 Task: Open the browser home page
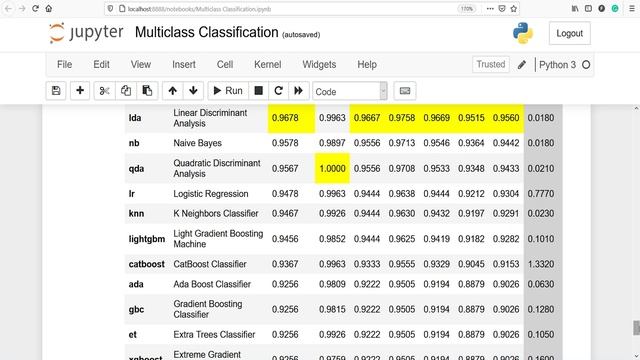(49, 9)
